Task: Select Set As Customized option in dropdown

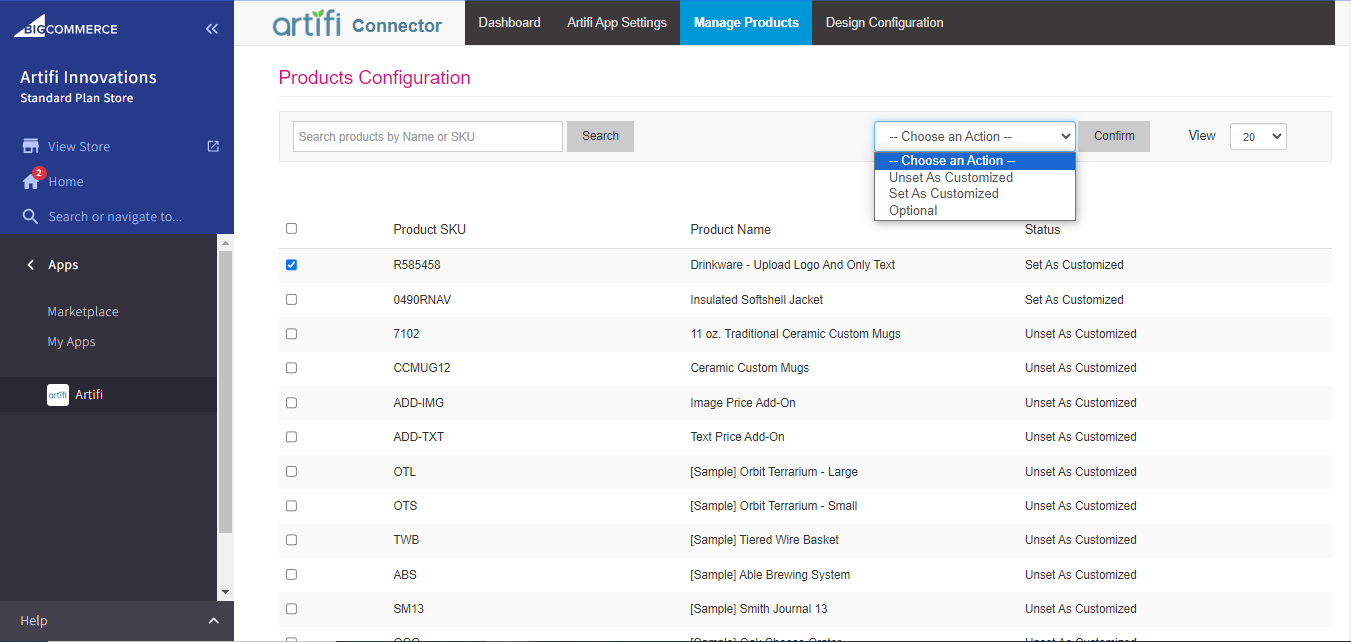Action: tap(975, 194)
